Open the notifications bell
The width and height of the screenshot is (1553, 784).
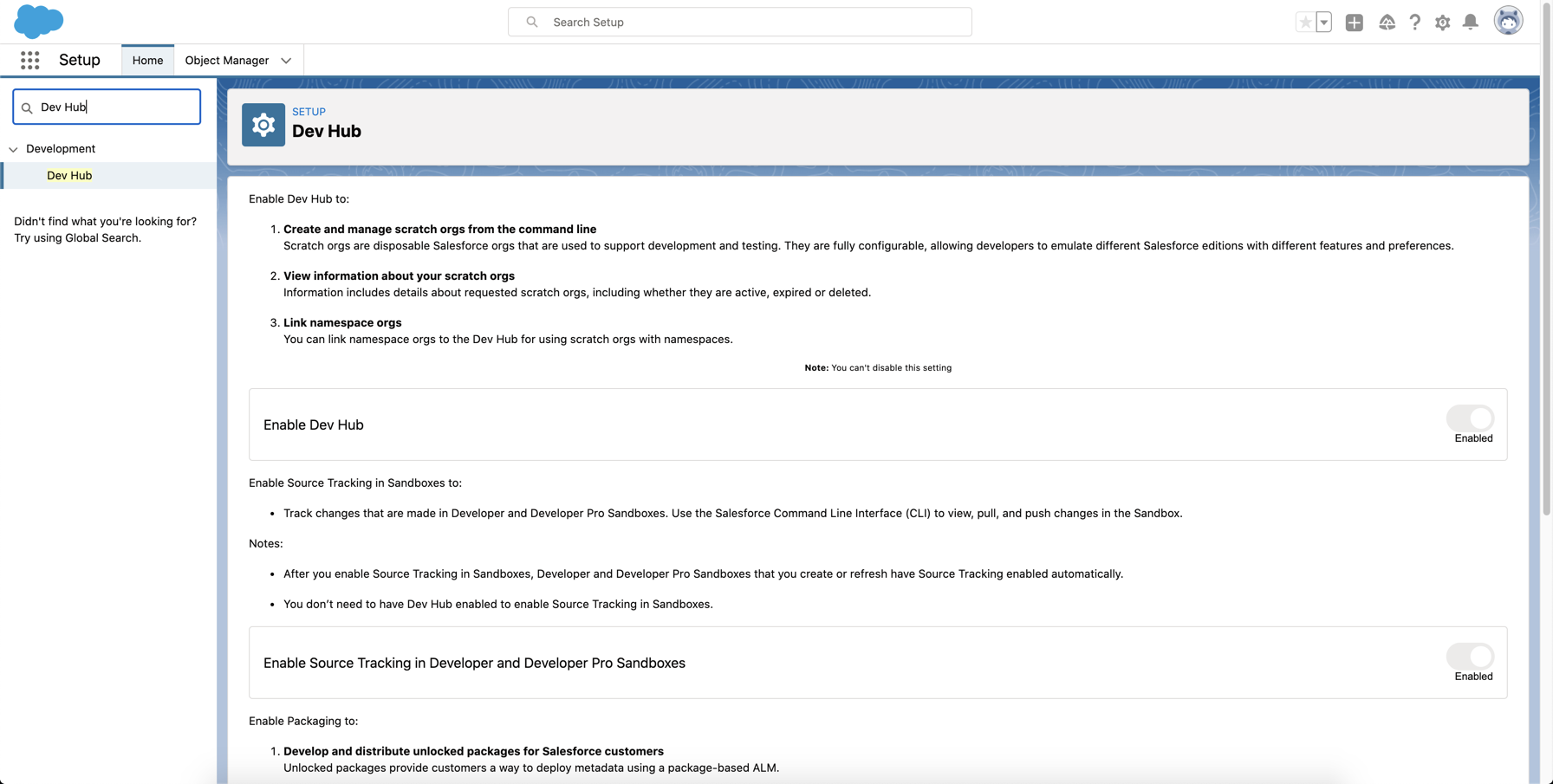pyautogui.click(x=1471, y=23)
